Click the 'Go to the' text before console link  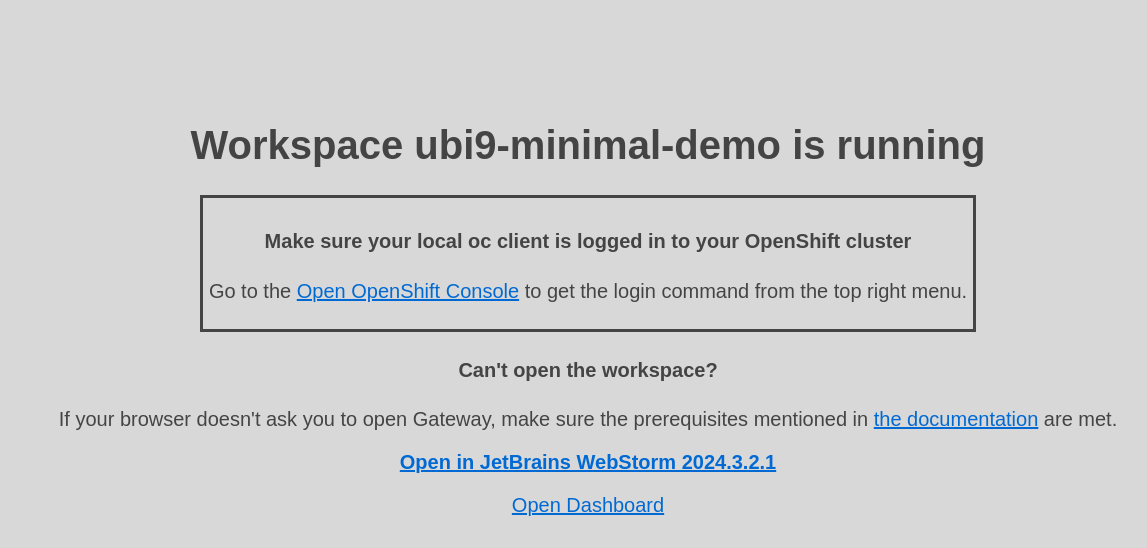coord(250,291)
